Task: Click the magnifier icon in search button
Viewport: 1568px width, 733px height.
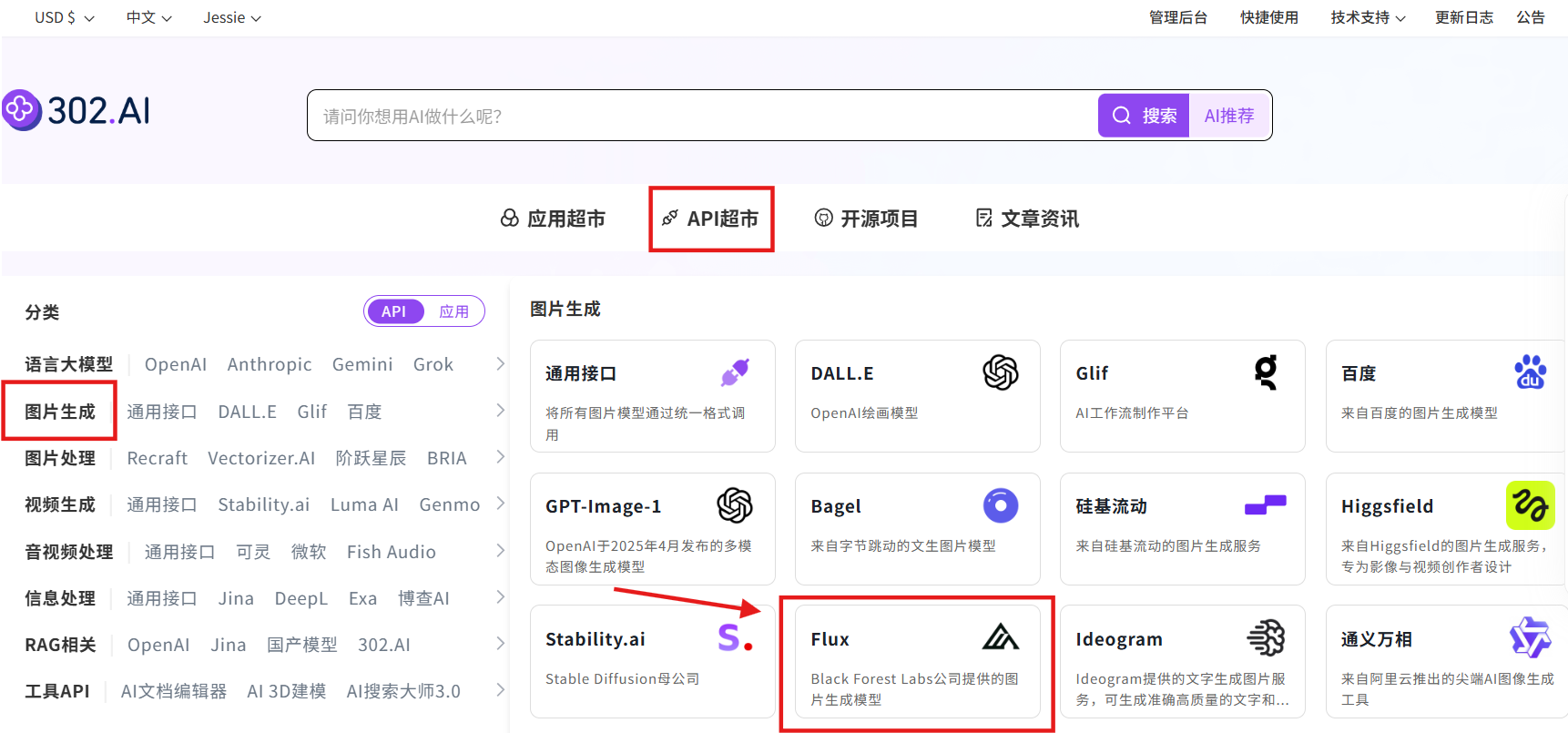Action: coord(1122,116)
